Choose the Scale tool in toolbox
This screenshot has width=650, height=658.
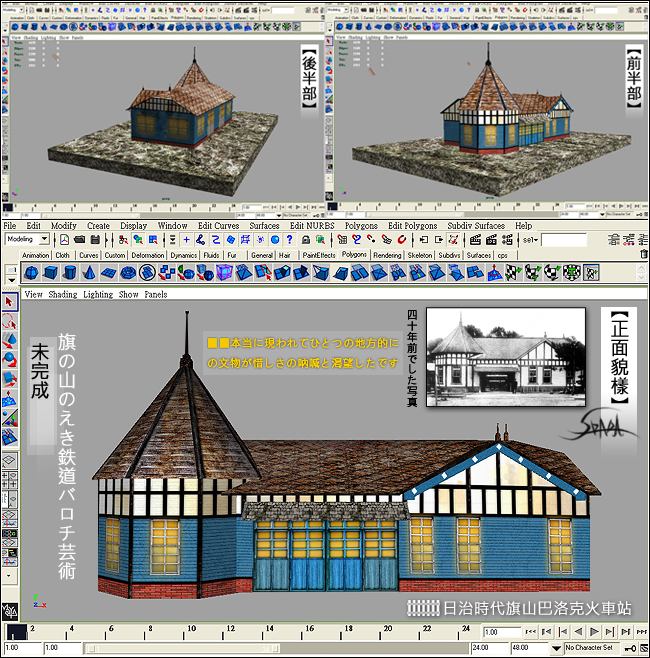pyautogui.click(x=9, y=379)
